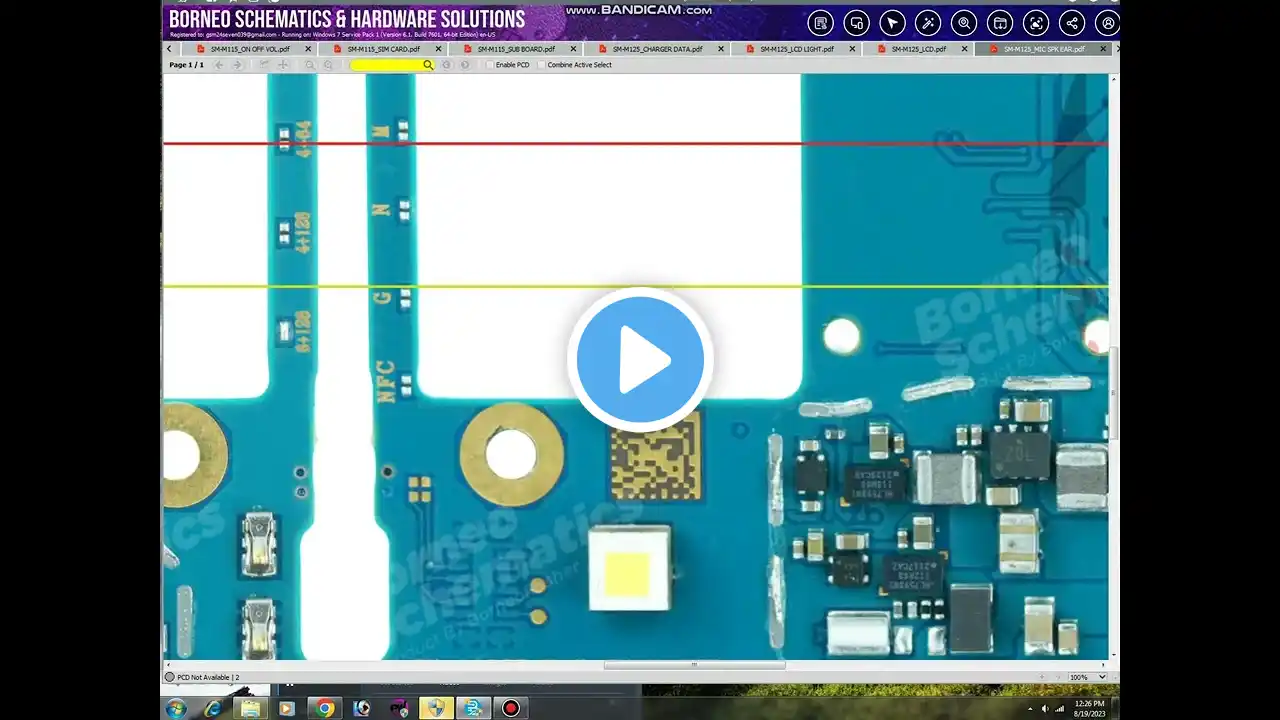
Task: Go to next page with the right arrow
Action: coord(237,65)
